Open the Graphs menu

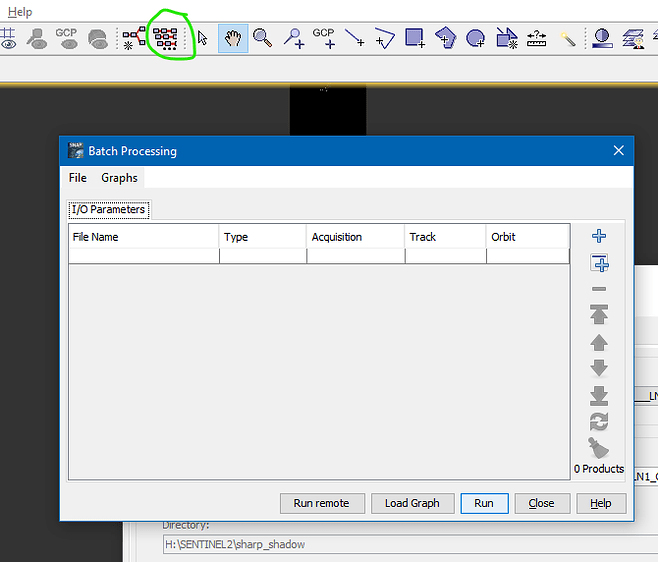[x=119, y=178]
